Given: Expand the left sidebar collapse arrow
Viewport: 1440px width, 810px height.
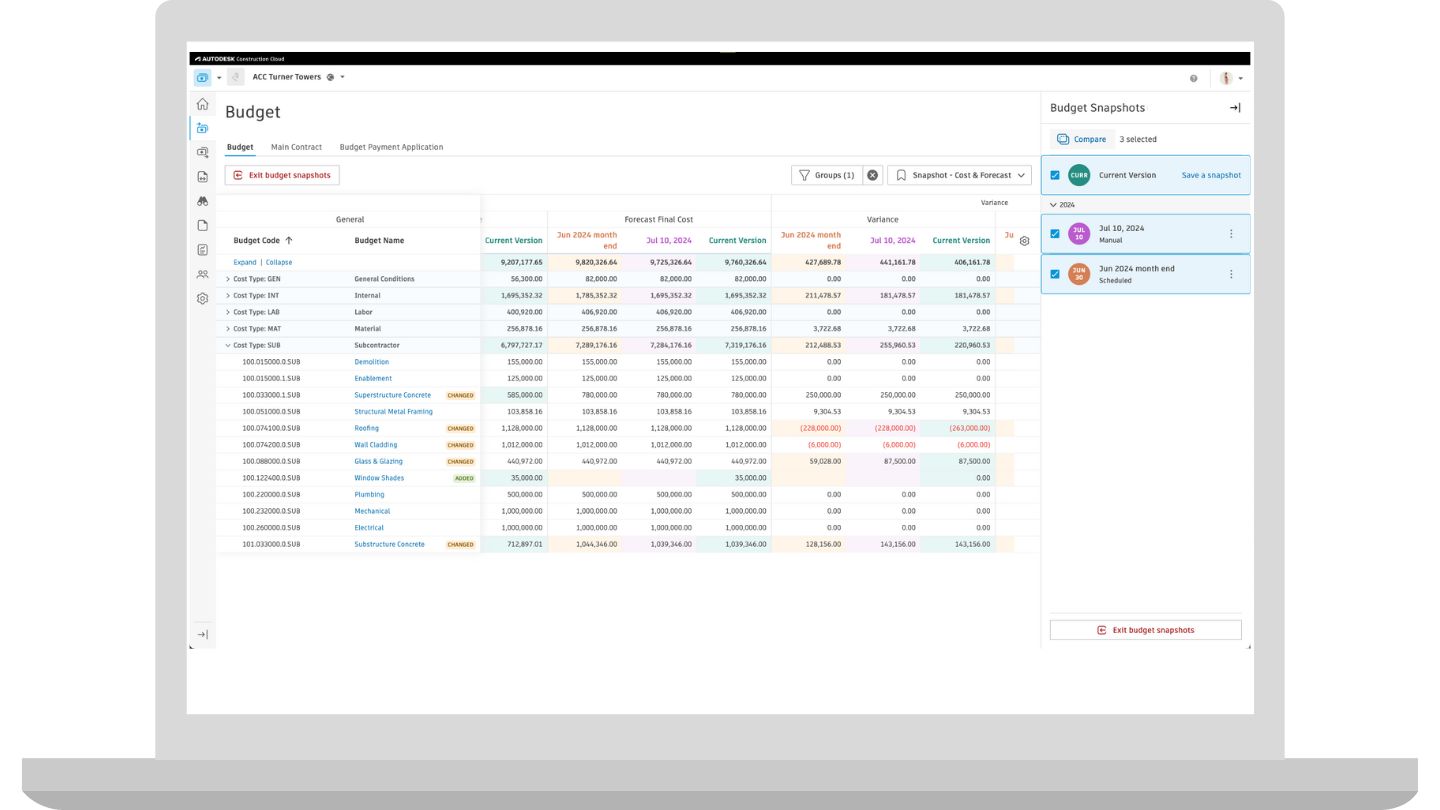Looking at the screenshot, I should (202, 634).
